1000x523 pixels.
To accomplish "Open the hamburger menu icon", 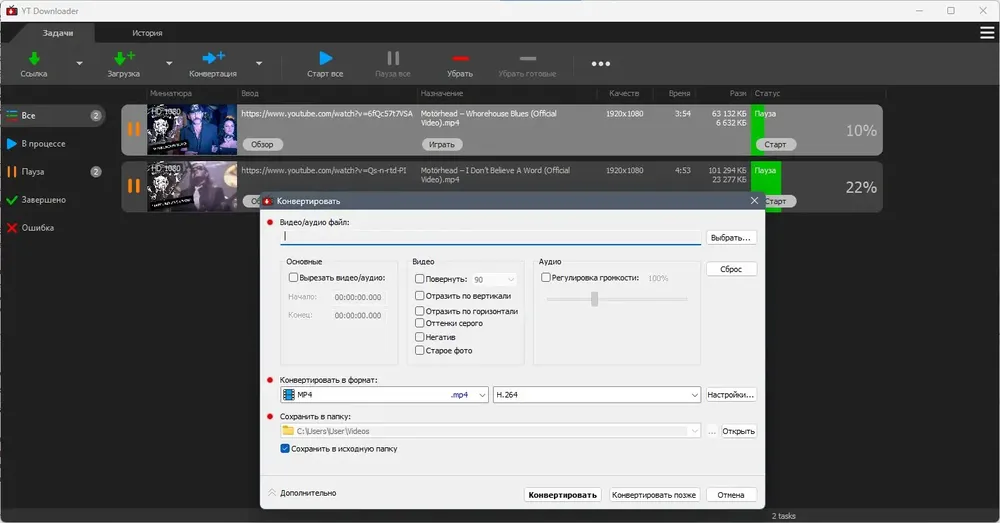I will click(x=987, y=33).
